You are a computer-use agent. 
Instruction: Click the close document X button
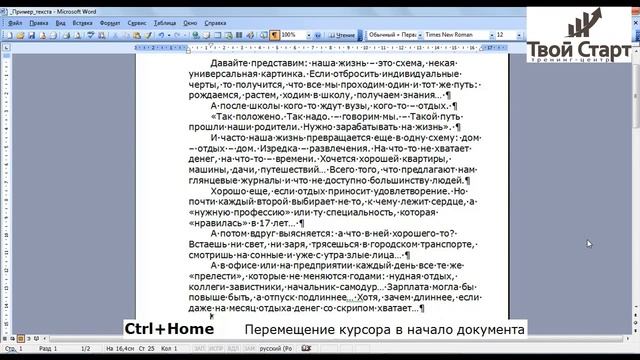(x=636, y=23)
